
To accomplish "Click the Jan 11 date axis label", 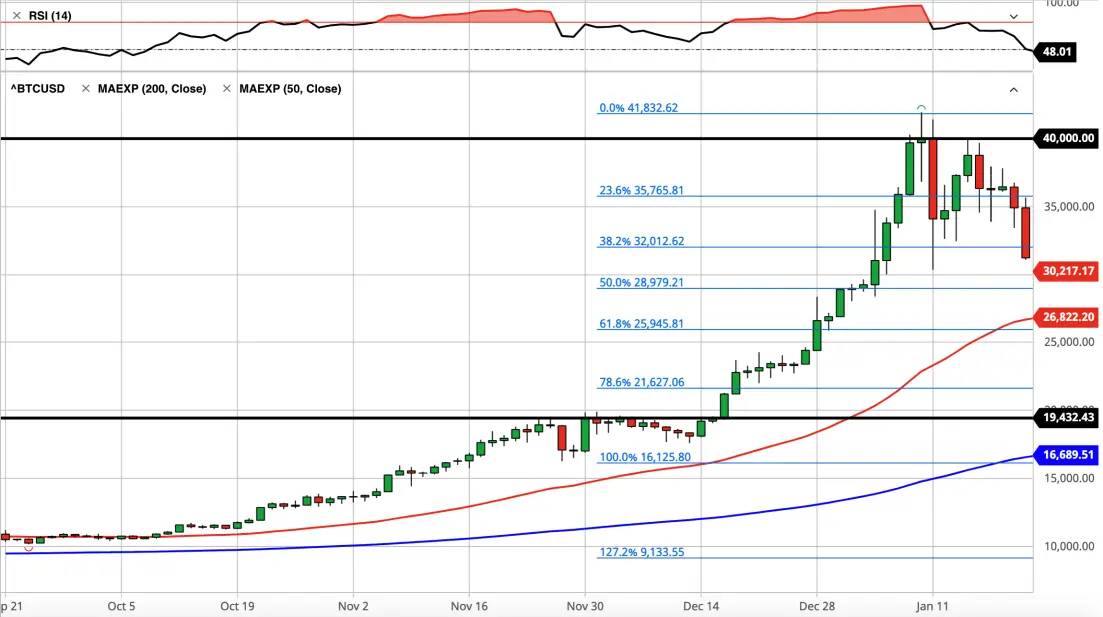I will (x=933, y=606).
